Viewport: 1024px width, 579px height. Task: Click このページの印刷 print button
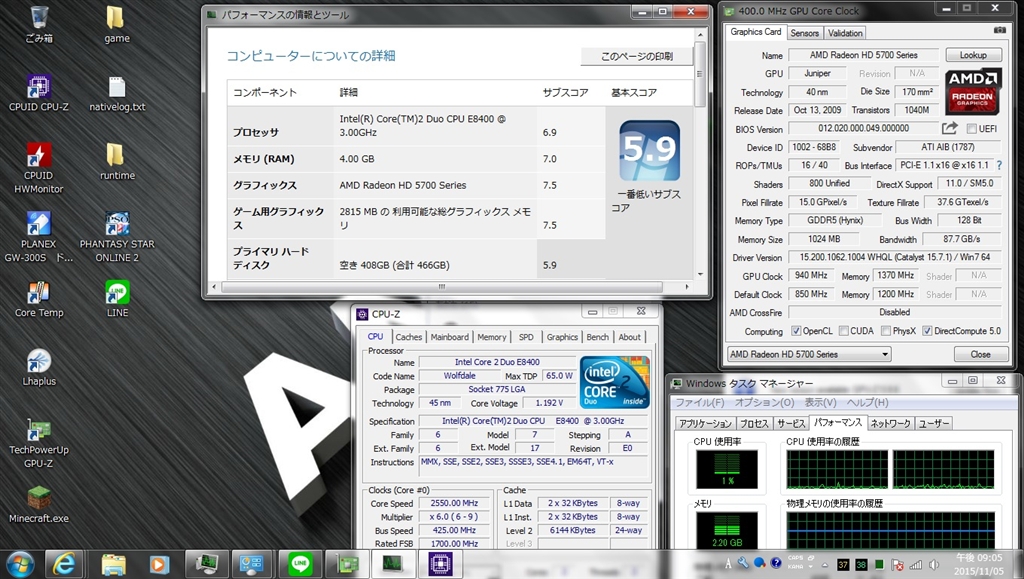pos(636,56)
